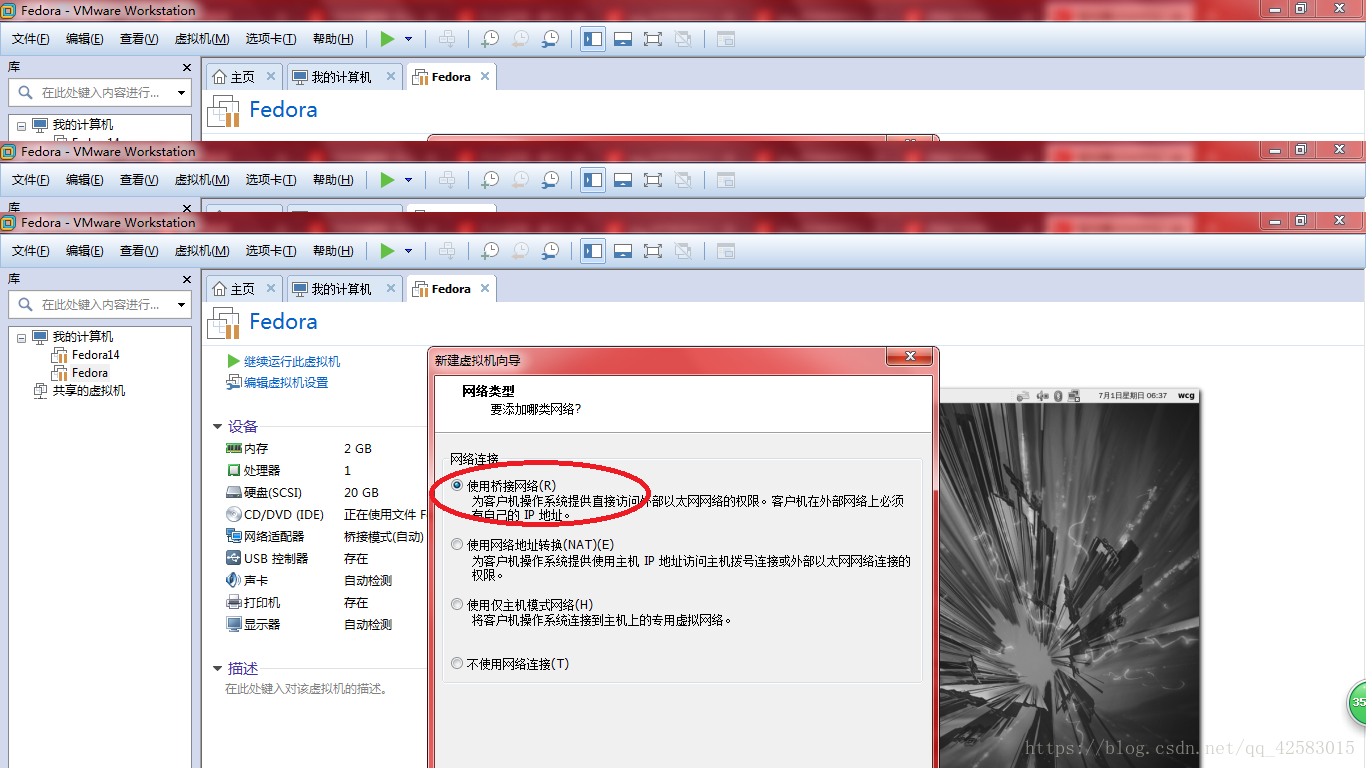Select 使用网络地址转换(NAT)(E) radio button
Viewport: 1366px width, 768px height.
(457, 545)
